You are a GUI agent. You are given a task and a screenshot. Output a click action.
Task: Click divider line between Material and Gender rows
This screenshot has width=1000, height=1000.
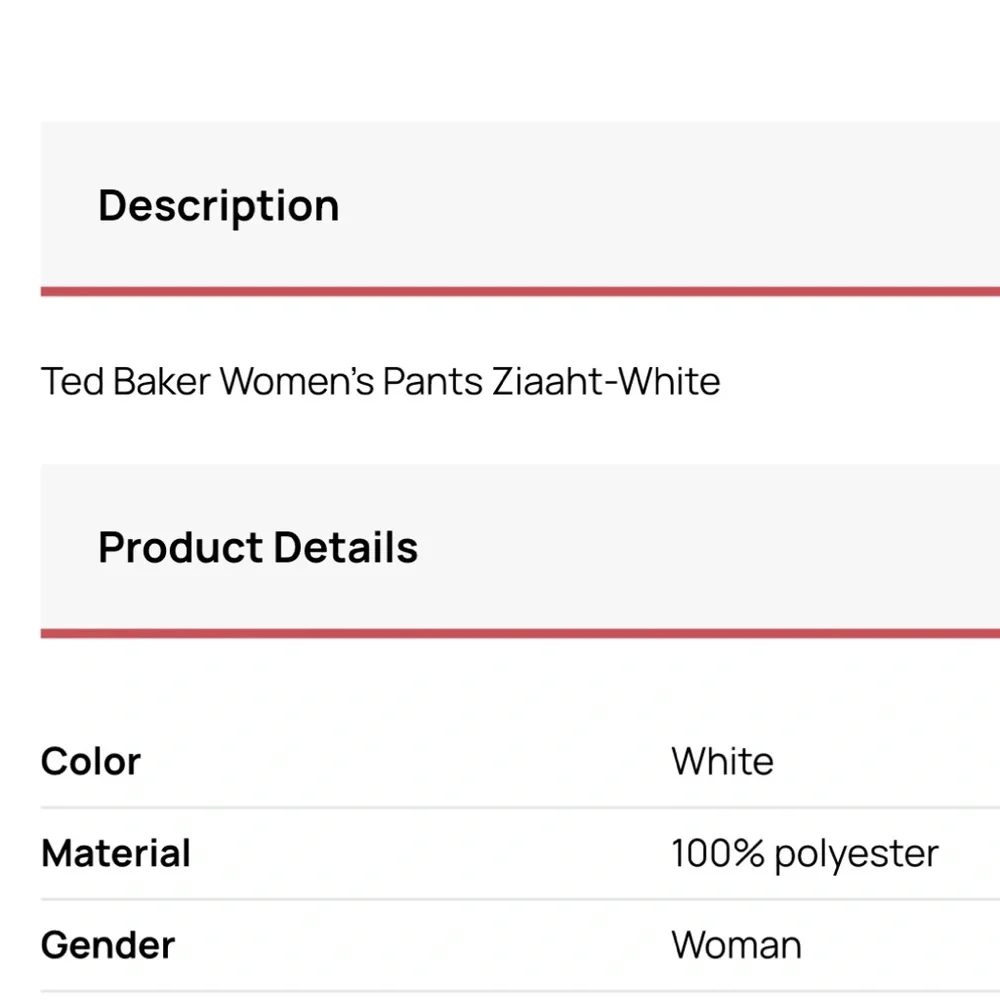pos(520,899)
